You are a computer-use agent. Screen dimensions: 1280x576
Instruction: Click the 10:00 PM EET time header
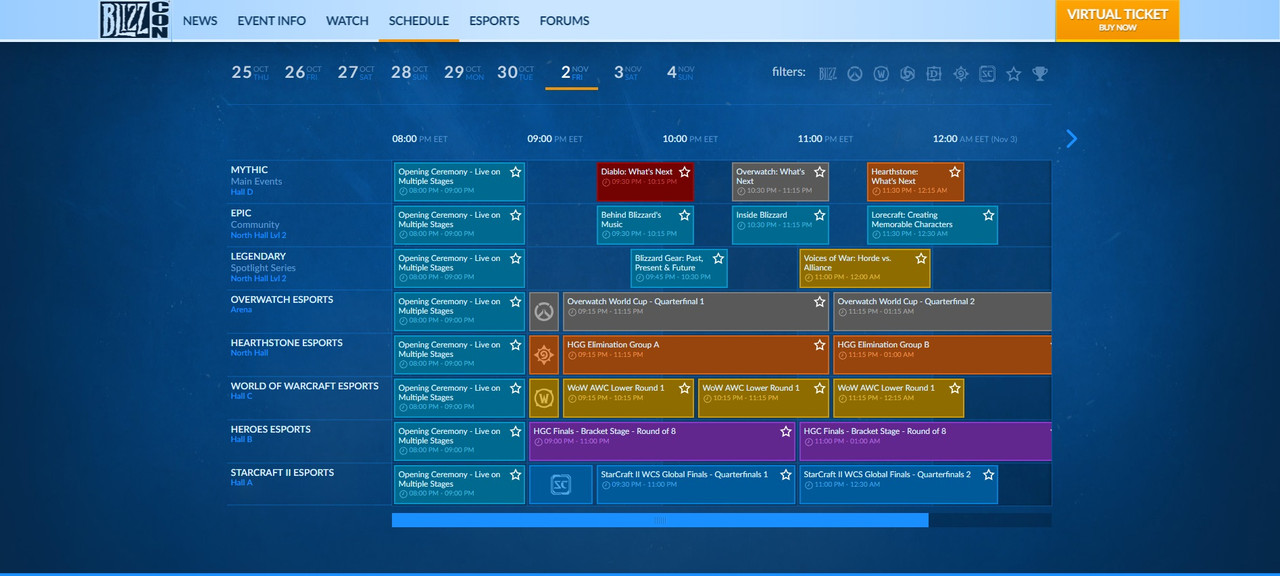coord(690,139)
